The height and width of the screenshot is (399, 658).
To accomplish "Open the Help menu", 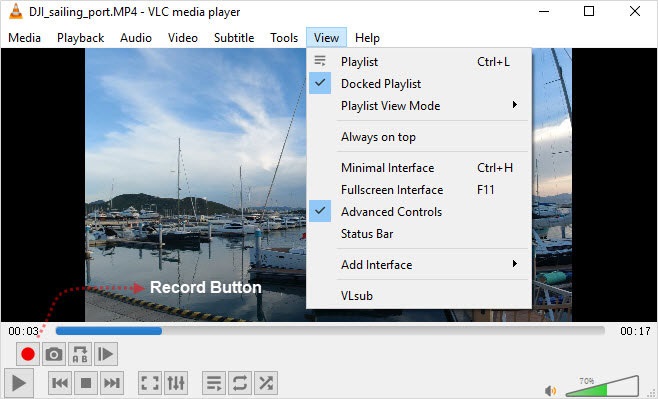I will (367, 38).
